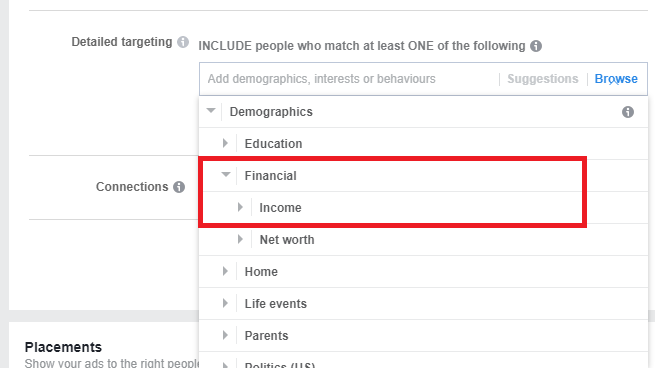Click info icon beside Connections
Viewport: 655px width, 368px height.
pyautogui.click(x=179, y=187)
